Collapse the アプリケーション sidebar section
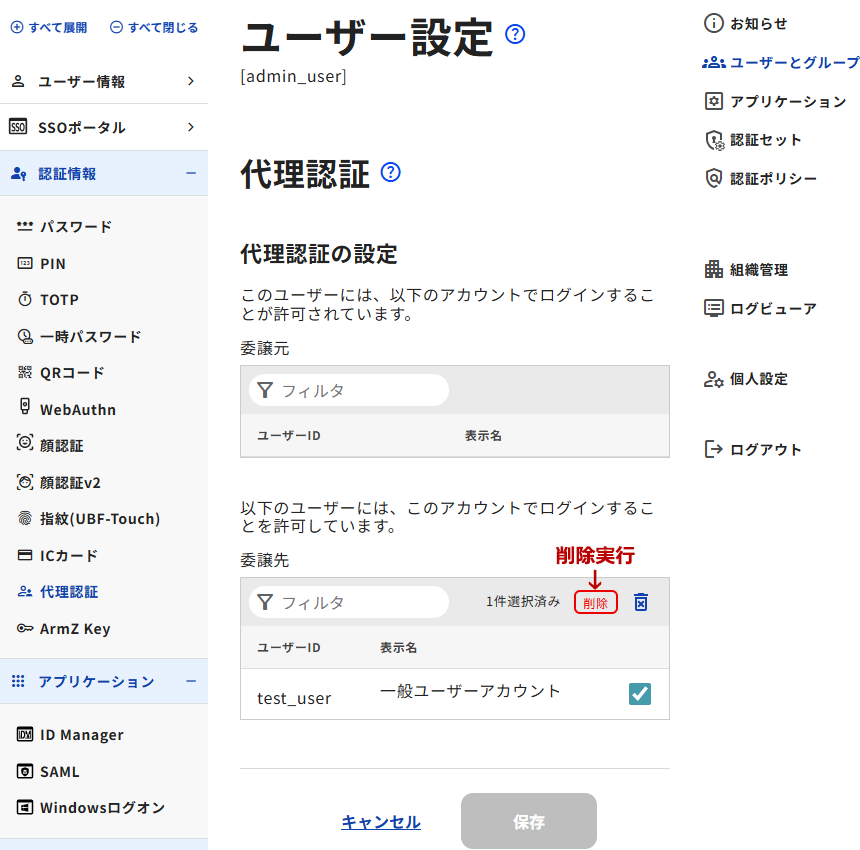 (191, 681)
